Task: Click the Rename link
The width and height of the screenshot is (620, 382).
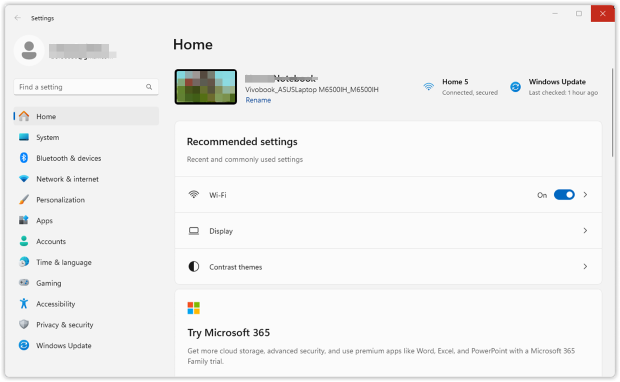Action: click(258, 100)
